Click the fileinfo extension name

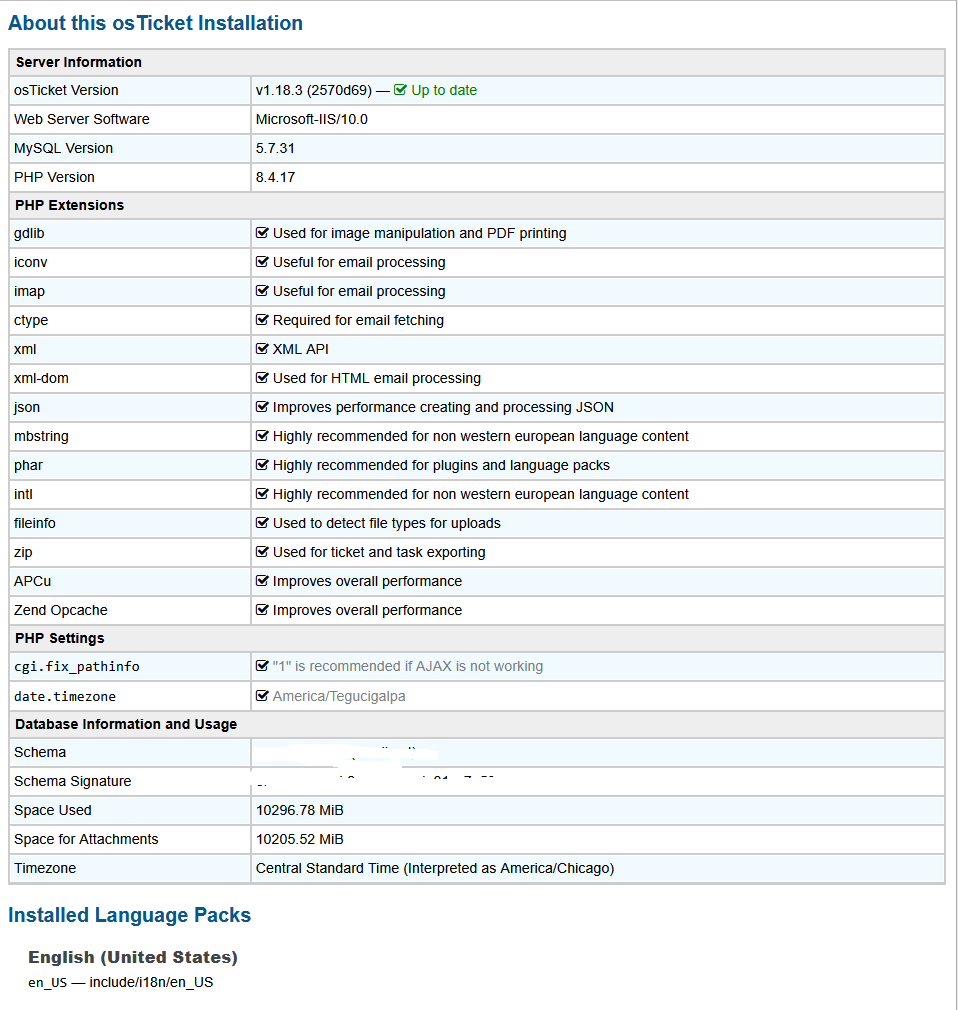coord(35,523)
